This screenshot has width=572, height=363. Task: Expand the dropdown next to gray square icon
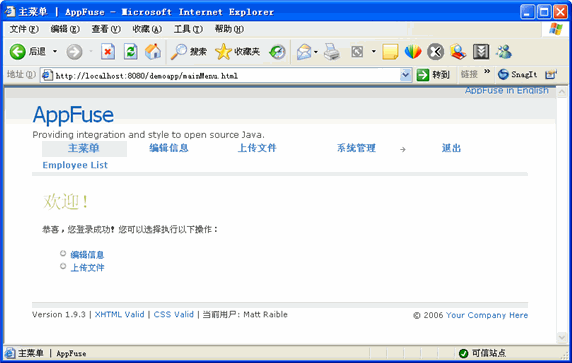(374, 51)
